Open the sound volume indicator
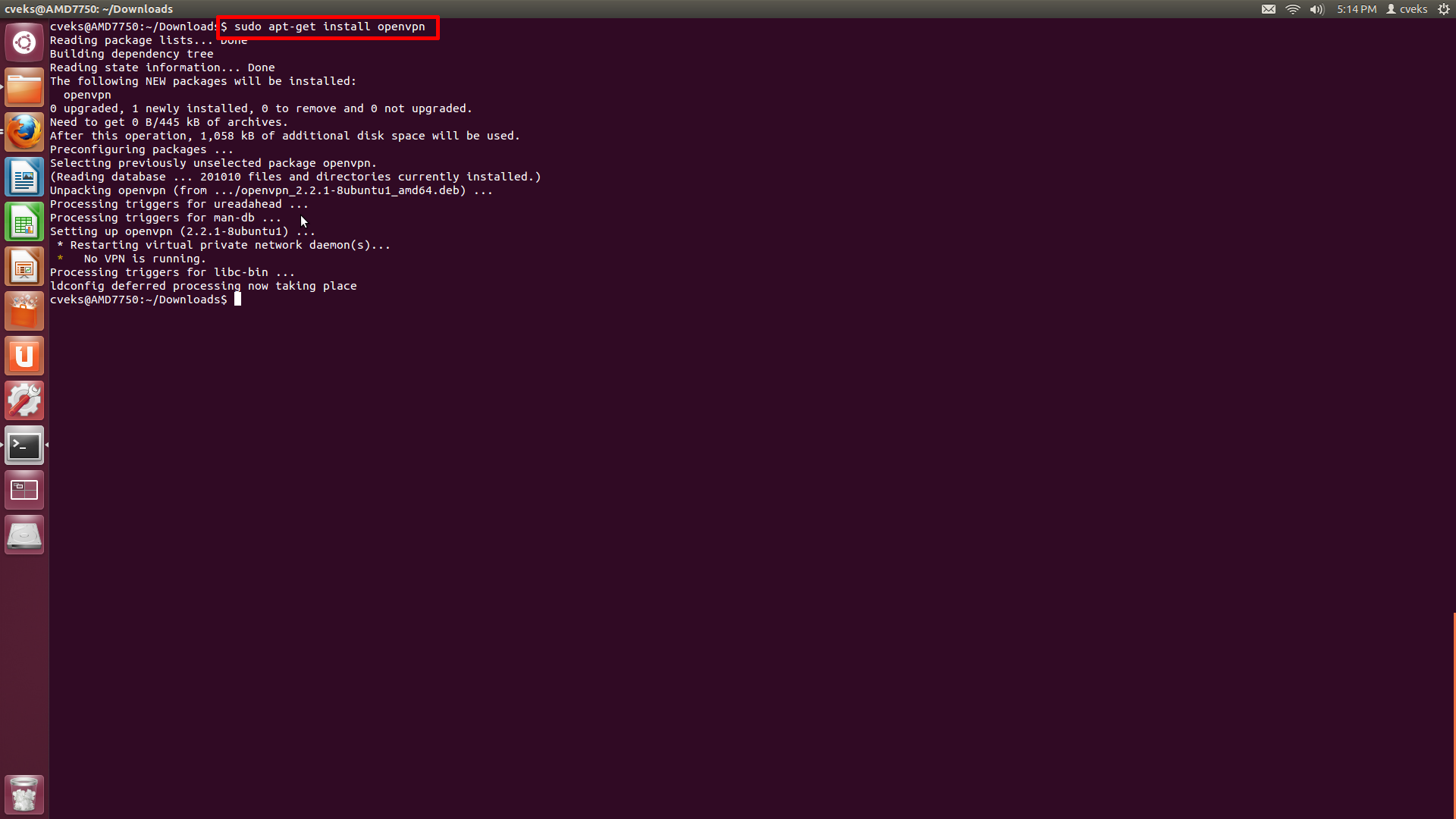Viewport: 1456px width, 819px height. pos(1317,9)
